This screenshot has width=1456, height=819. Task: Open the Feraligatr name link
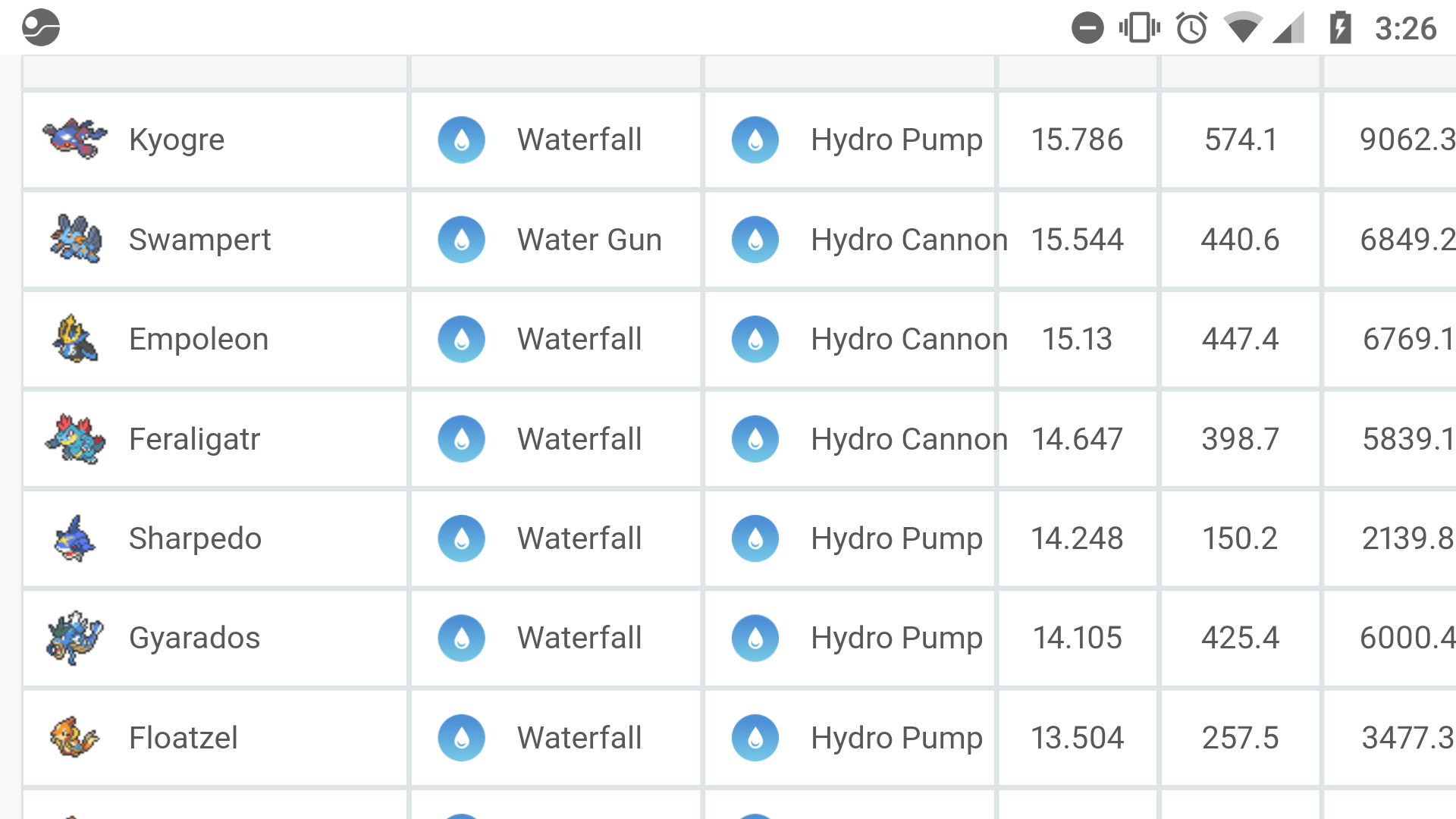194,439
